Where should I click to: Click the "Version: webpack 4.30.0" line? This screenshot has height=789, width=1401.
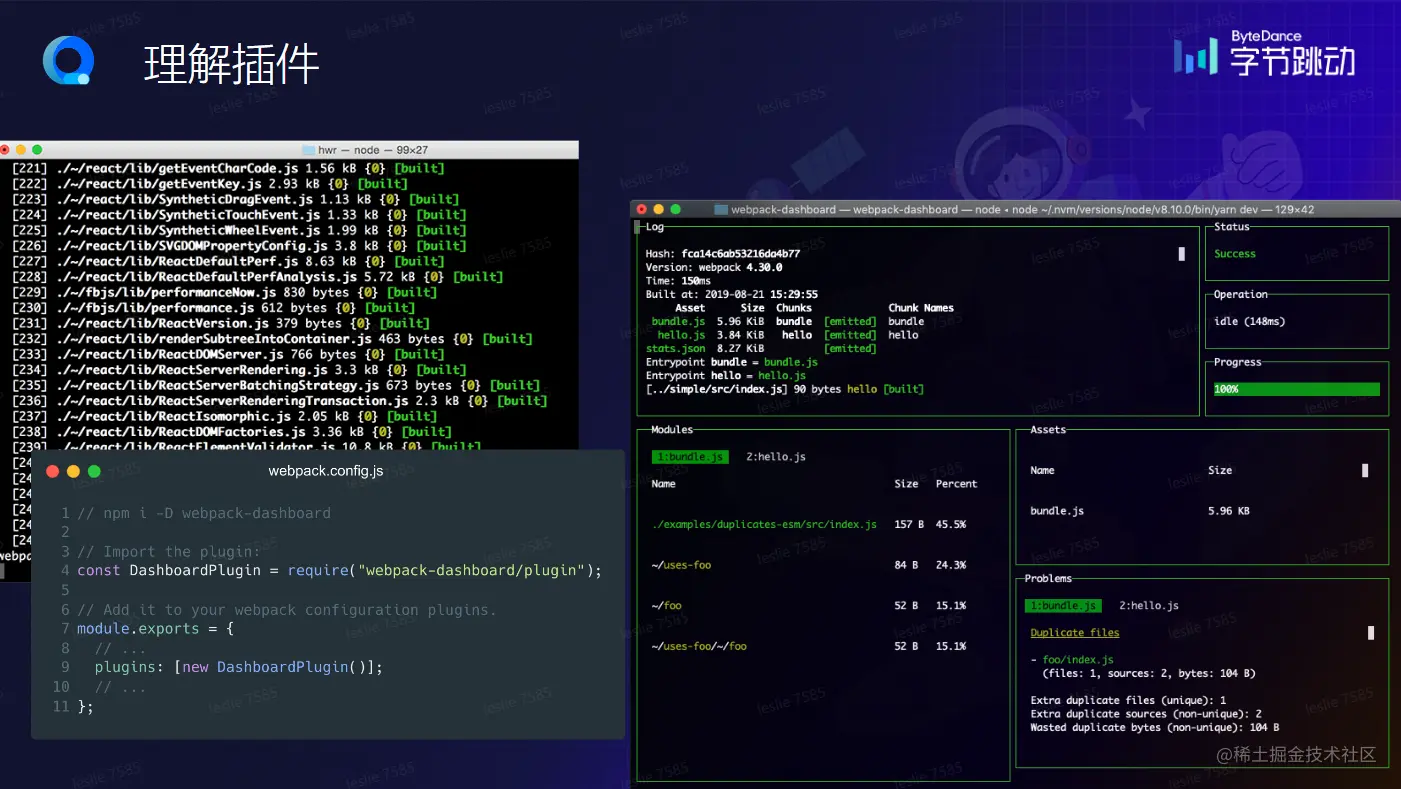point(714,268)
